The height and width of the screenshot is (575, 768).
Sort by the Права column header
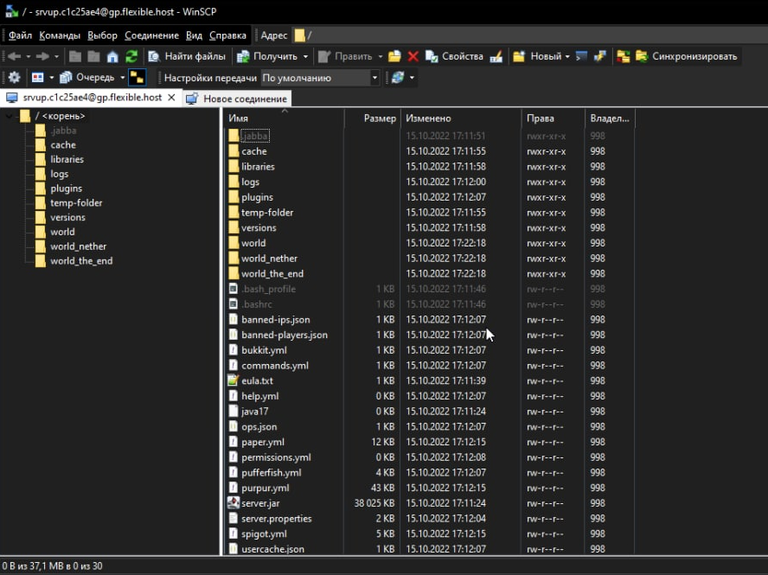click(553, 118)
